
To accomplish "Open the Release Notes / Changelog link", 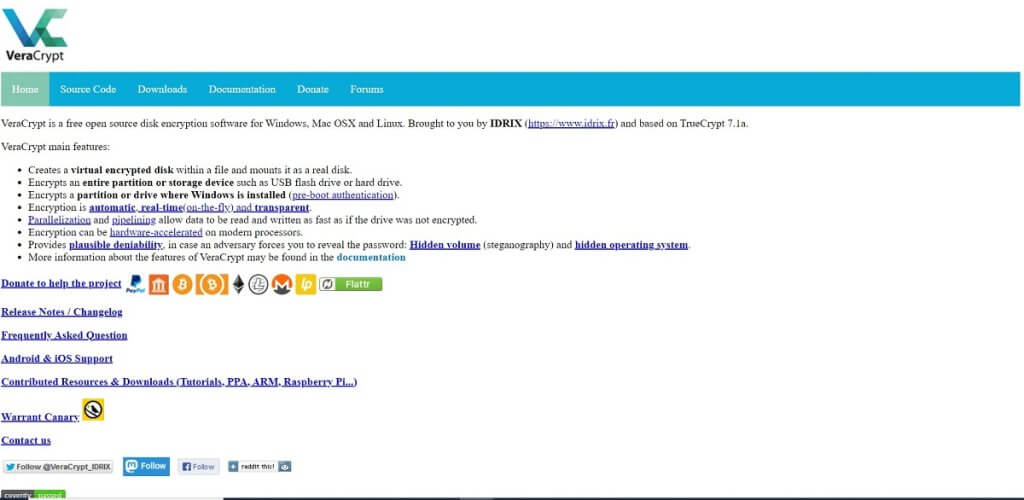I will coord(61,312).
